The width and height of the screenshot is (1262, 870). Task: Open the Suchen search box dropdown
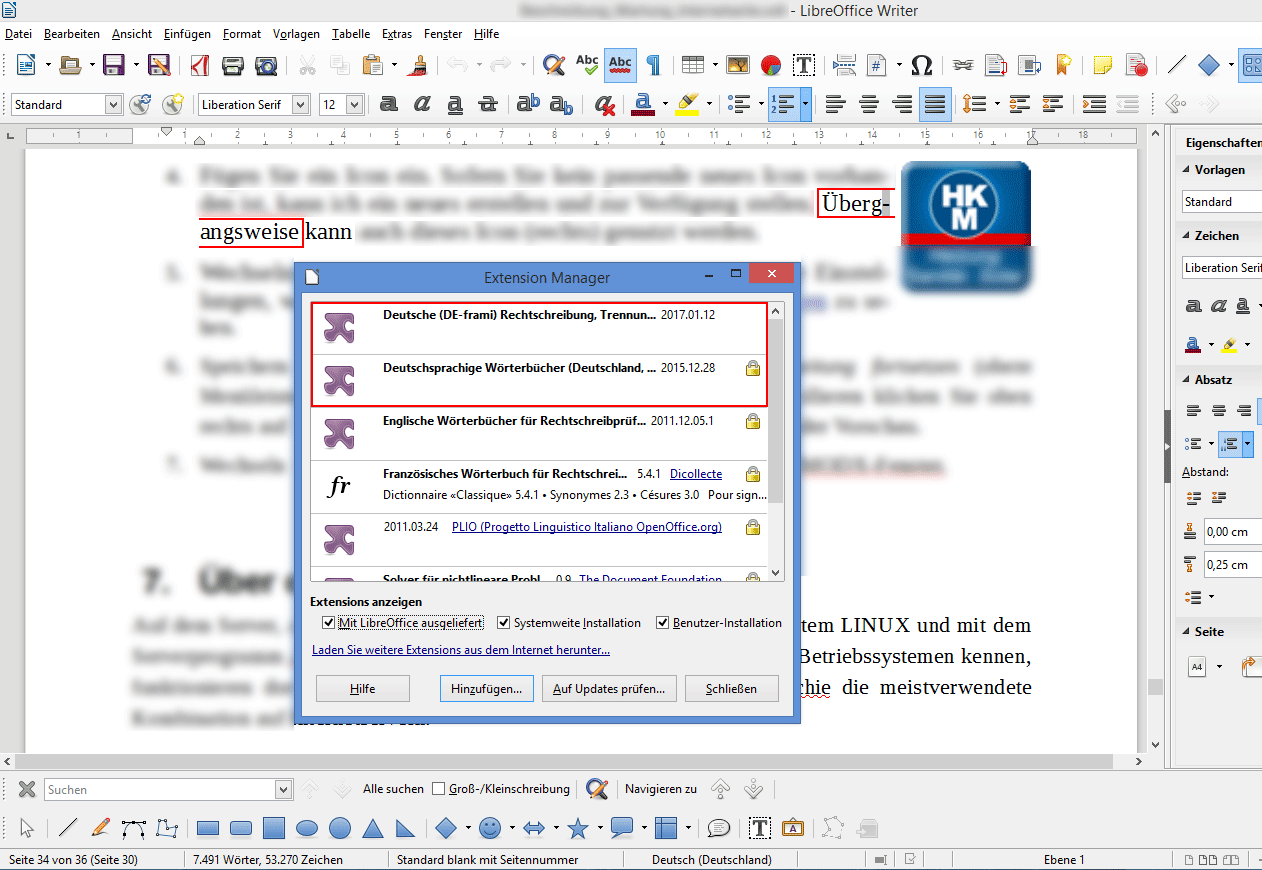(283, 790)
